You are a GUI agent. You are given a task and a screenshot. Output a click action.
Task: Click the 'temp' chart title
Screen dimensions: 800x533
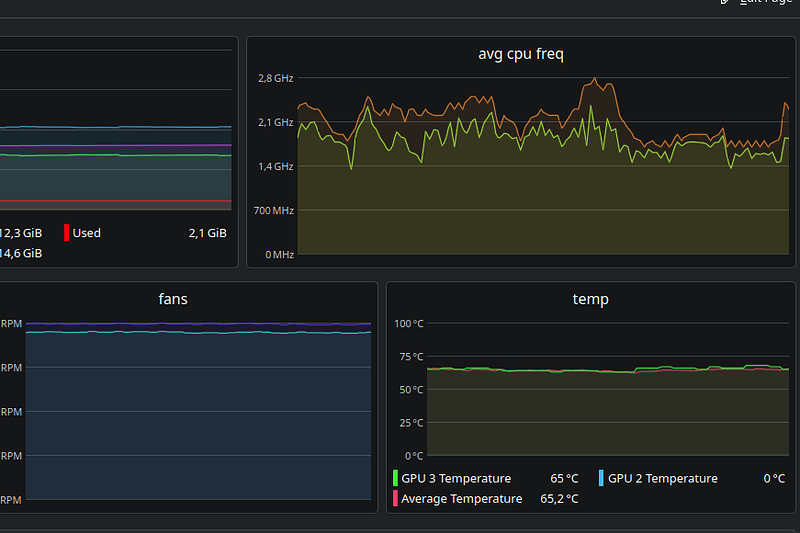pyautogui.click(x=590, y=299)
